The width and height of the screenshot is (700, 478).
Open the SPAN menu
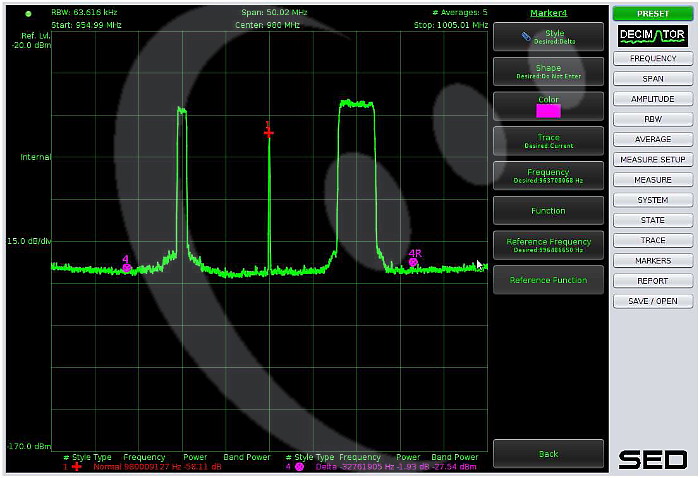click(x=652, y=78)
